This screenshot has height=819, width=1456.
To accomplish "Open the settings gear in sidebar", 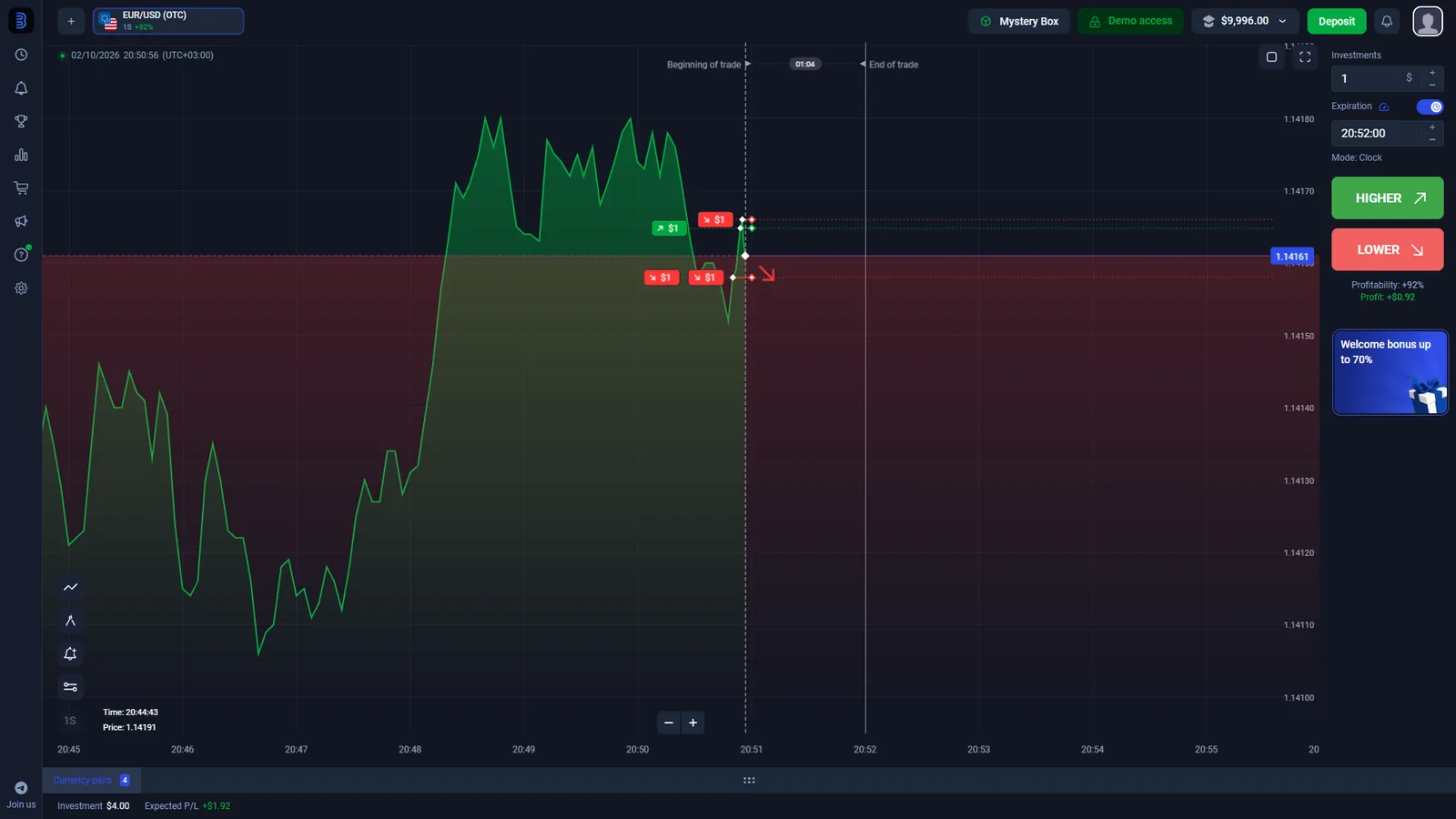I will (x=21, y=288).
